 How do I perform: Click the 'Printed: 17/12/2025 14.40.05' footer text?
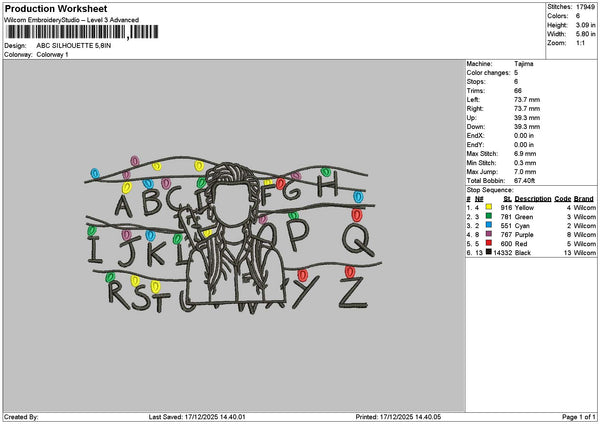[x=398, y=417]
